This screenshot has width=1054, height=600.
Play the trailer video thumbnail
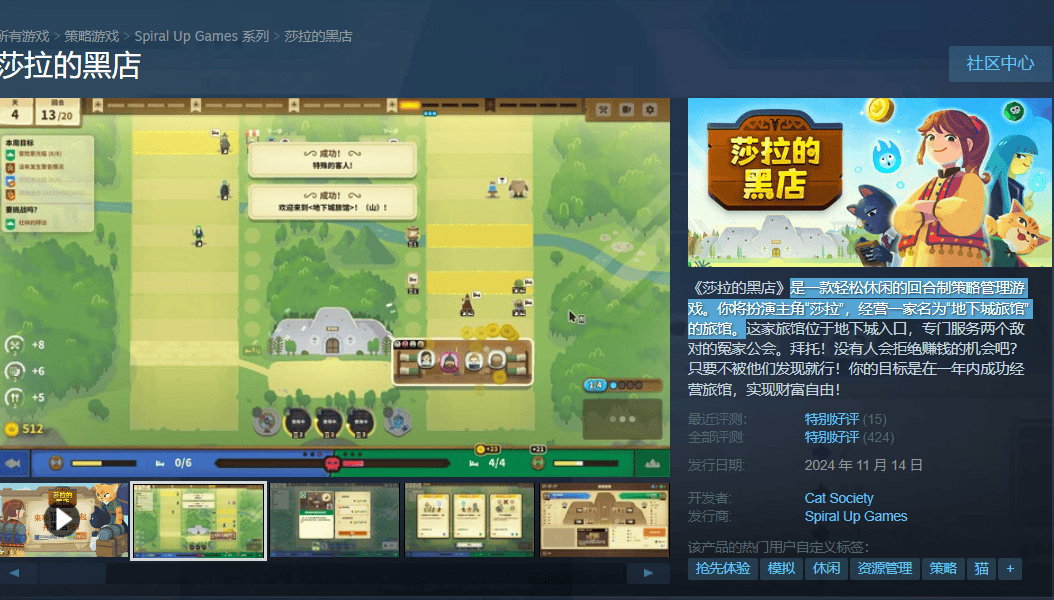click(x=63, y=519)
